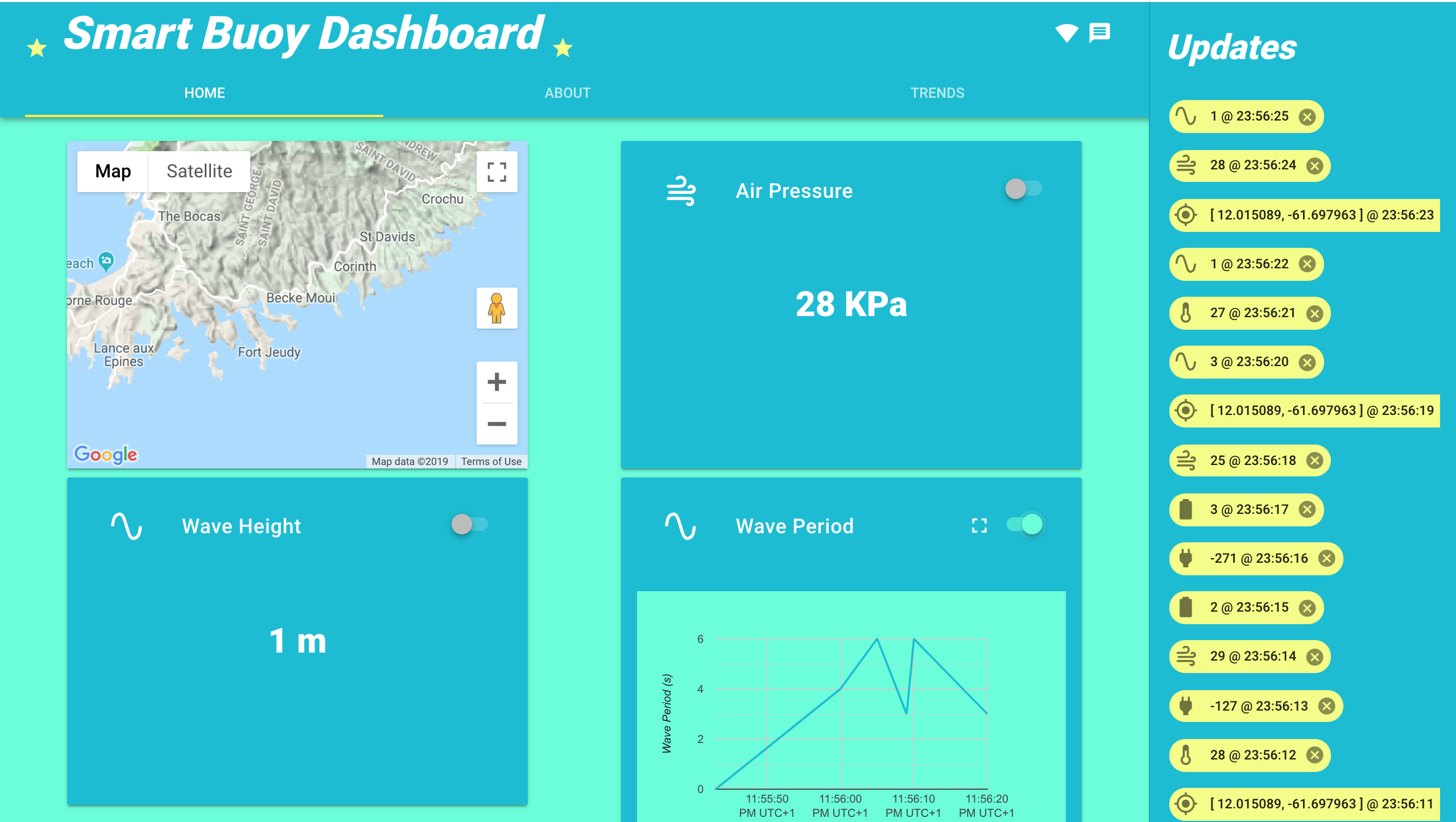The image size is (1456, 822).
Task: Expand the map to fullscreen
Action: 497,171
